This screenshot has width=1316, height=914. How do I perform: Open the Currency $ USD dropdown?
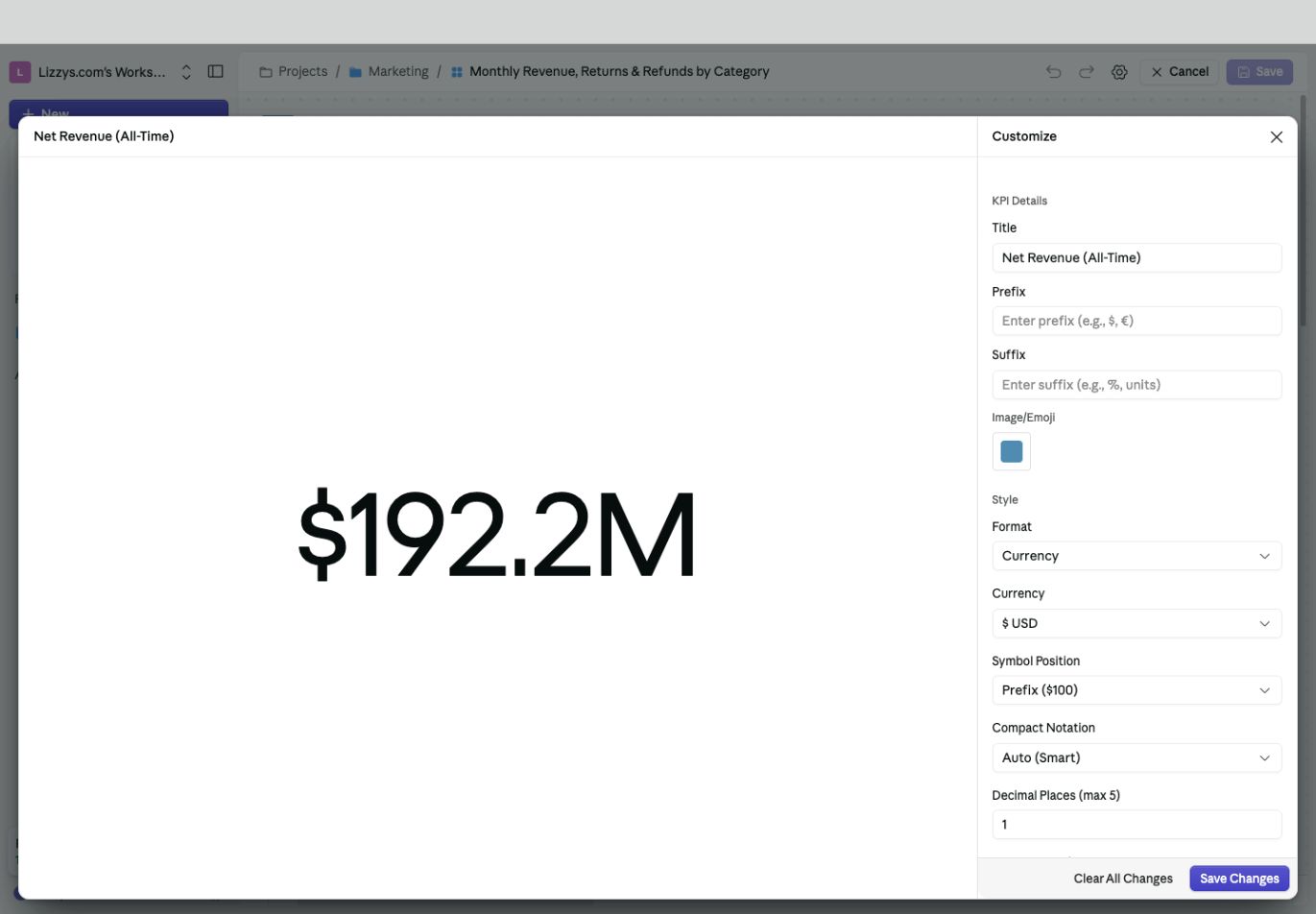1137,623
